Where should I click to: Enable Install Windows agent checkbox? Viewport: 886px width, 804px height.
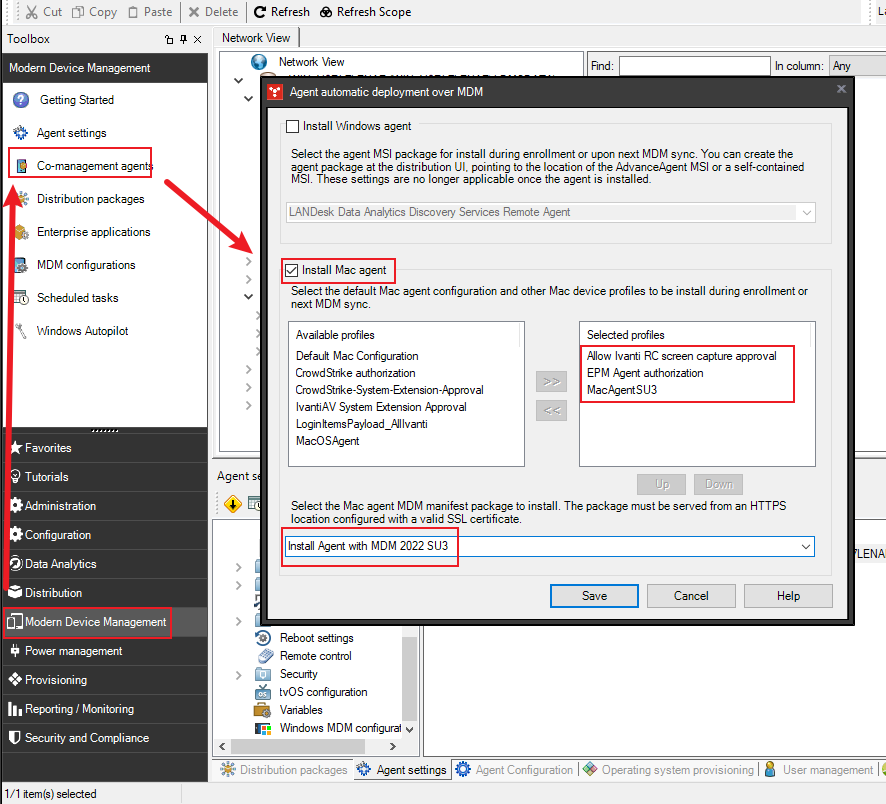pyautogui.click(x=293, y=127)
